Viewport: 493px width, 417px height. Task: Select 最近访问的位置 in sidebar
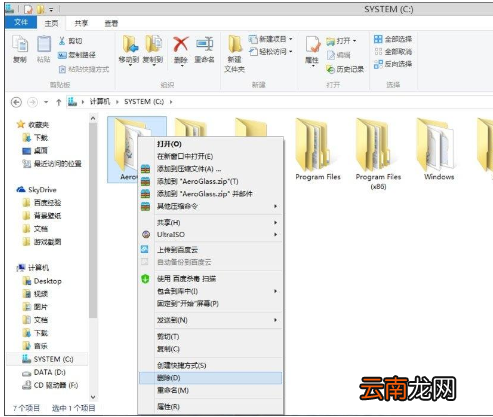coord(52,164)
